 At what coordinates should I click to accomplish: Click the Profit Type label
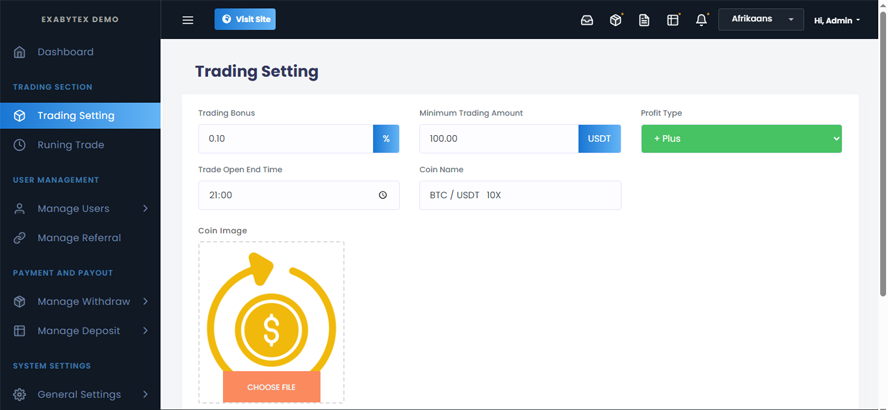point(661,113)
